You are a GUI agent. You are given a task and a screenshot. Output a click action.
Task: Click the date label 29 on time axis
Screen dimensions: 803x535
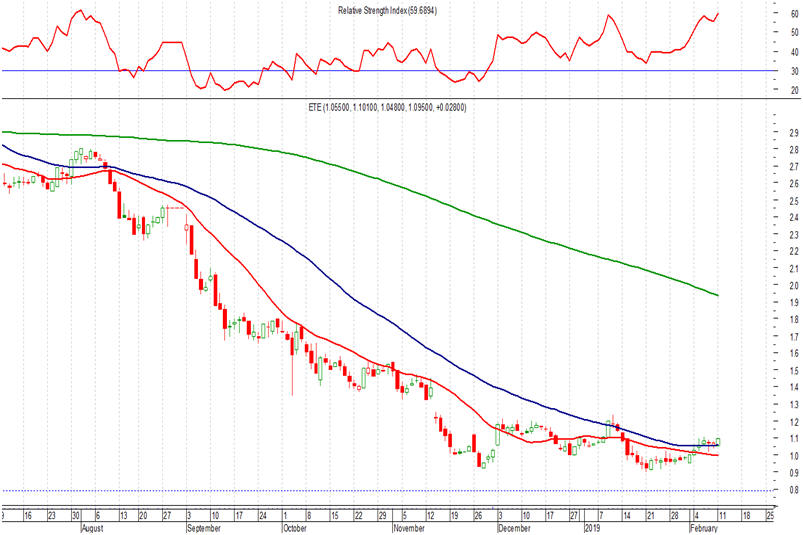pyautogui.click(x=383, y=516)
